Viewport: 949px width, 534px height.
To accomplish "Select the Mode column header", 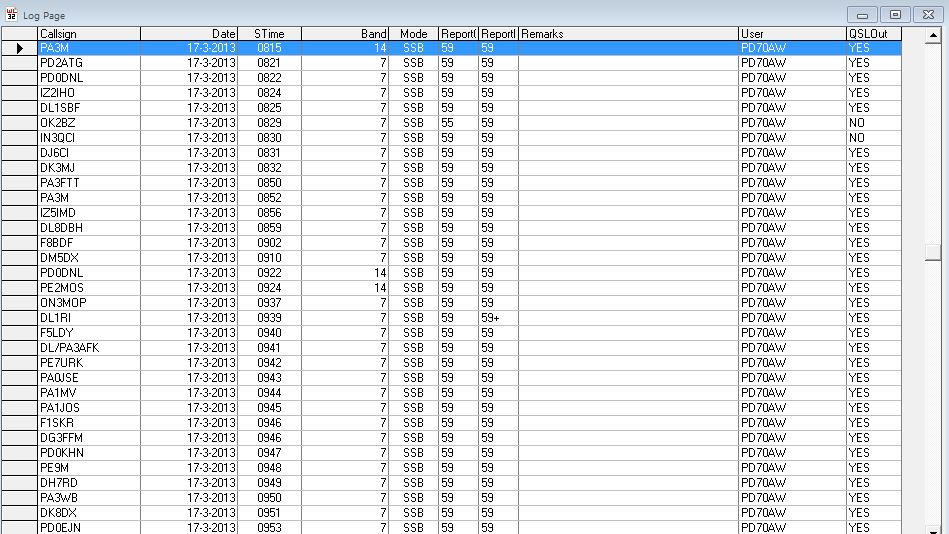I will coord(413,34).
